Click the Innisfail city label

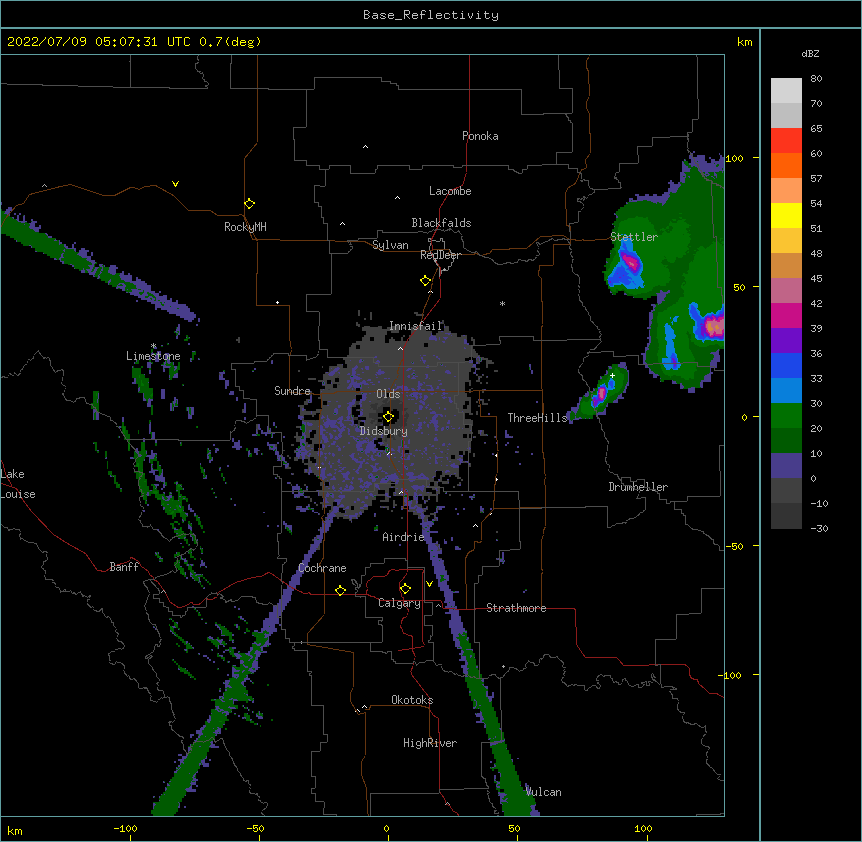pyautogui.click(x=416, y=326)
